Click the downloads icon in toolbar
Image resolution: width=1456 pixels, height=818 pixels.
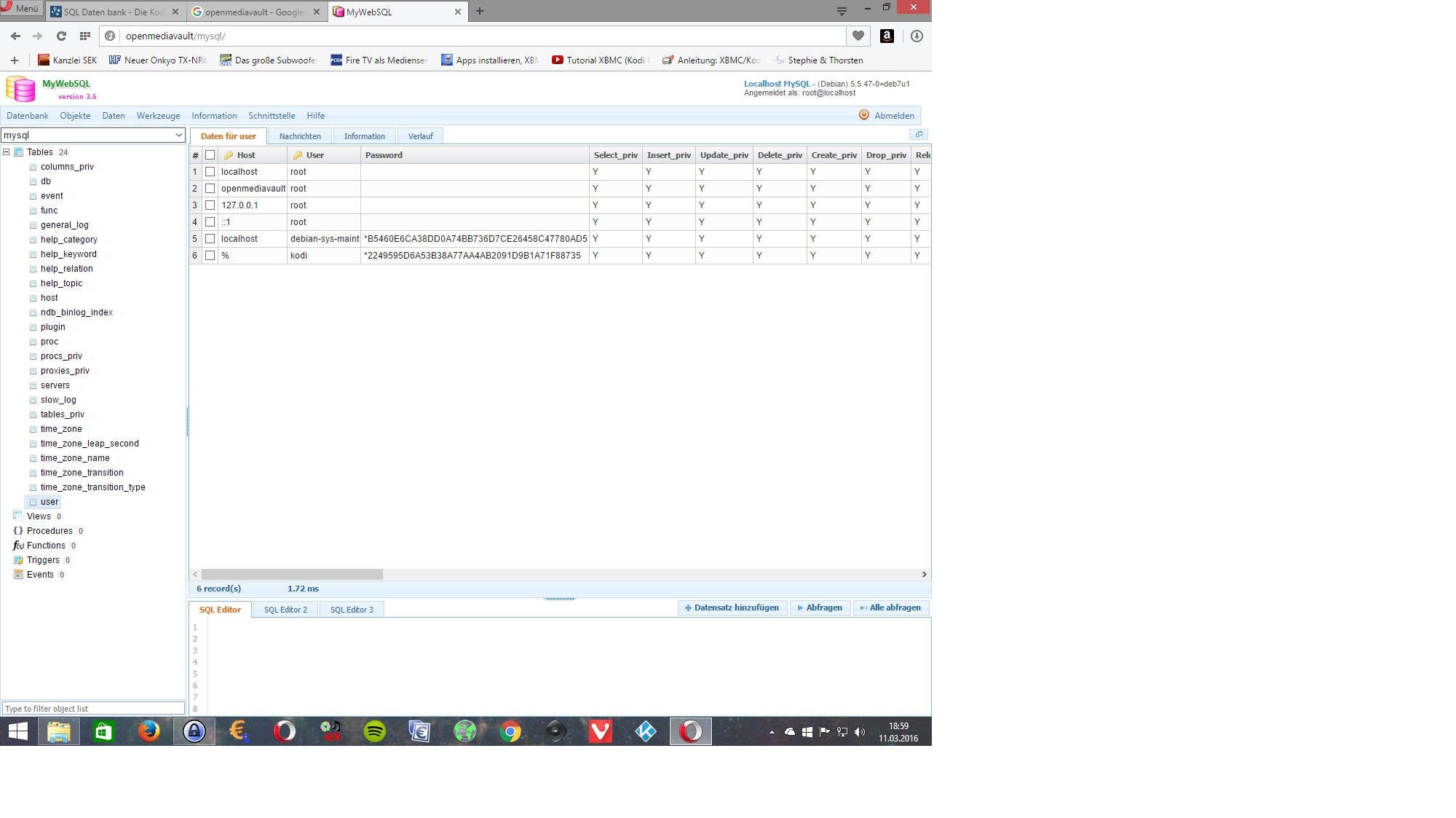pos(917,36)
